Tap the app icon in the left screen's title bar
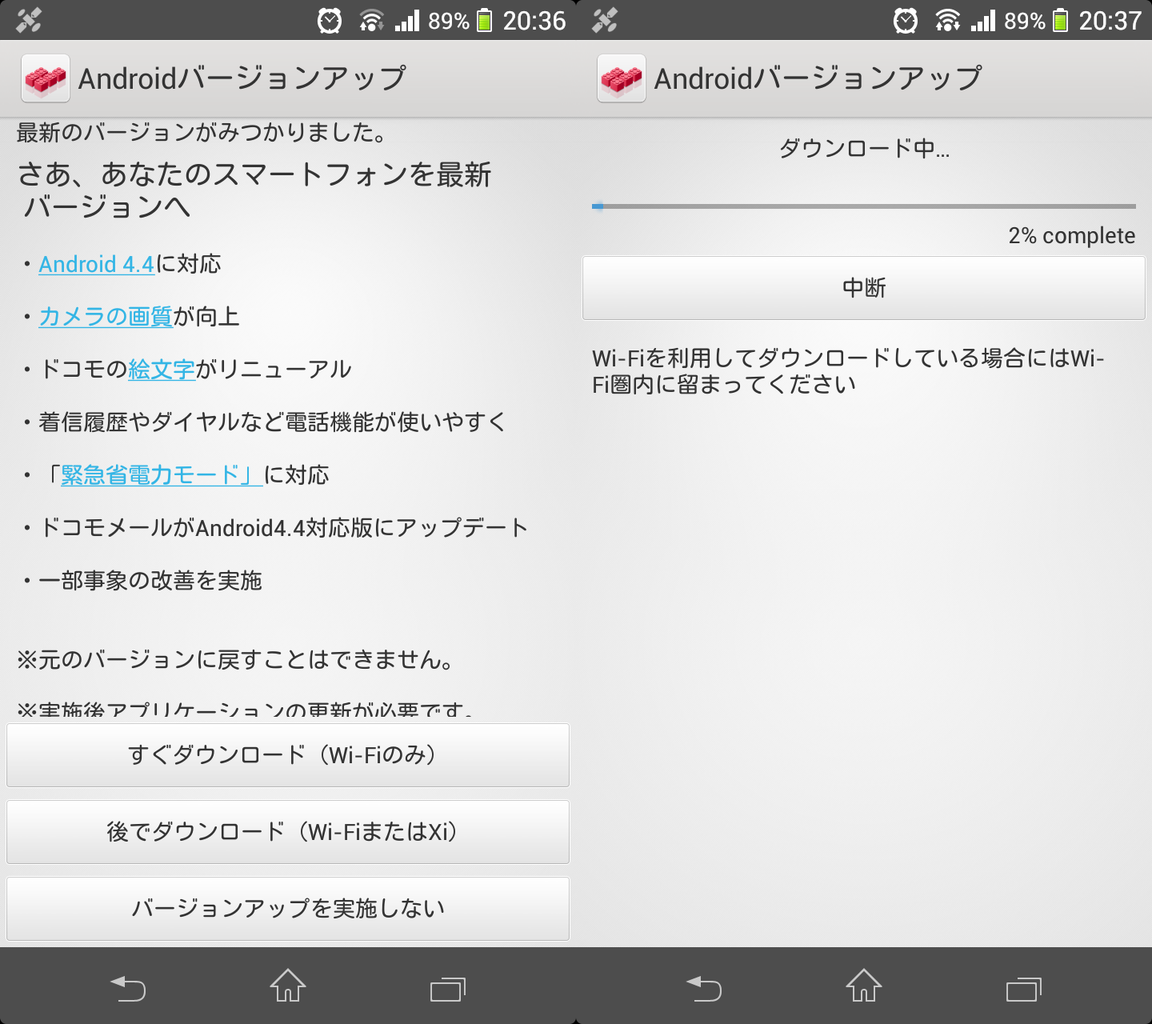 point(46,78)
